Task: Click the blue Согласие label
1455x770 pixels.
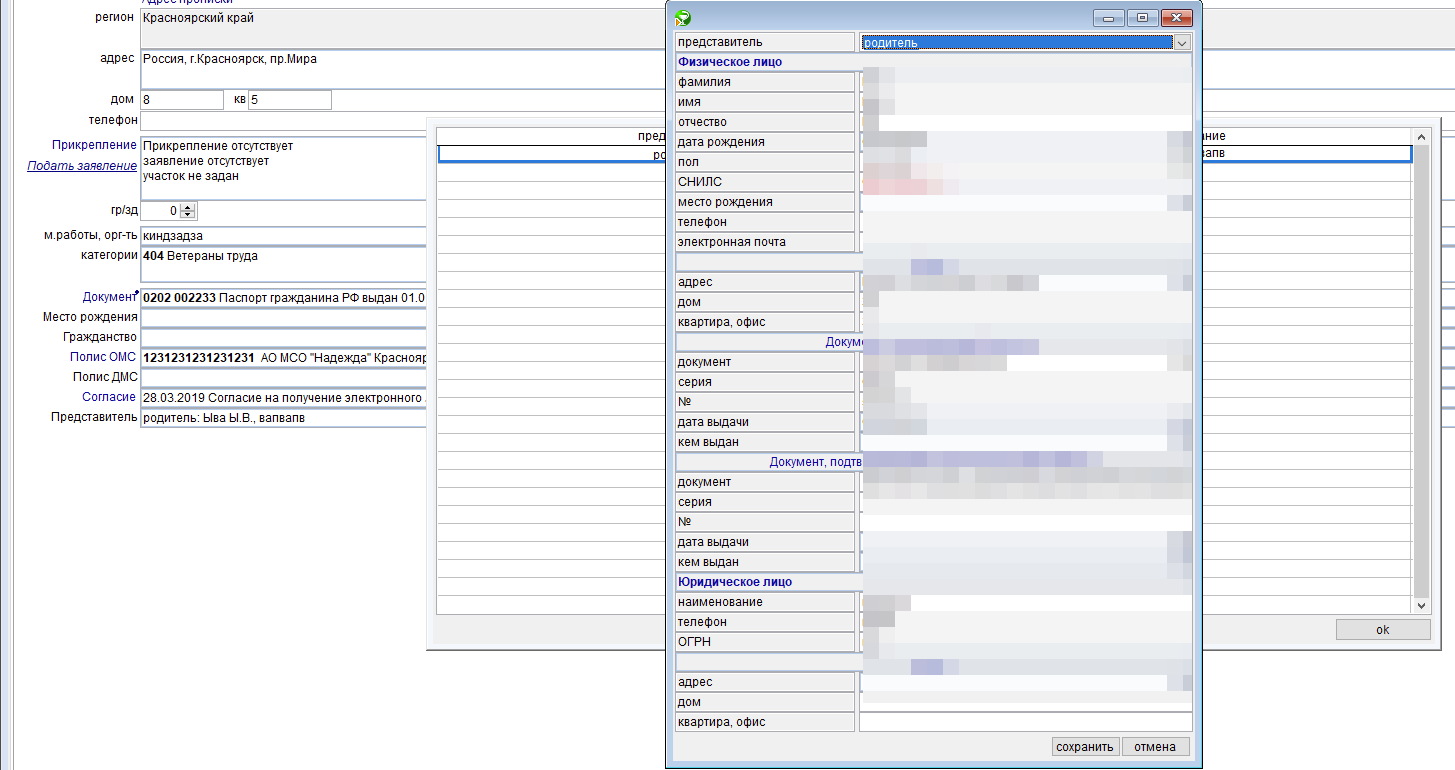Action: click(109, 397)
